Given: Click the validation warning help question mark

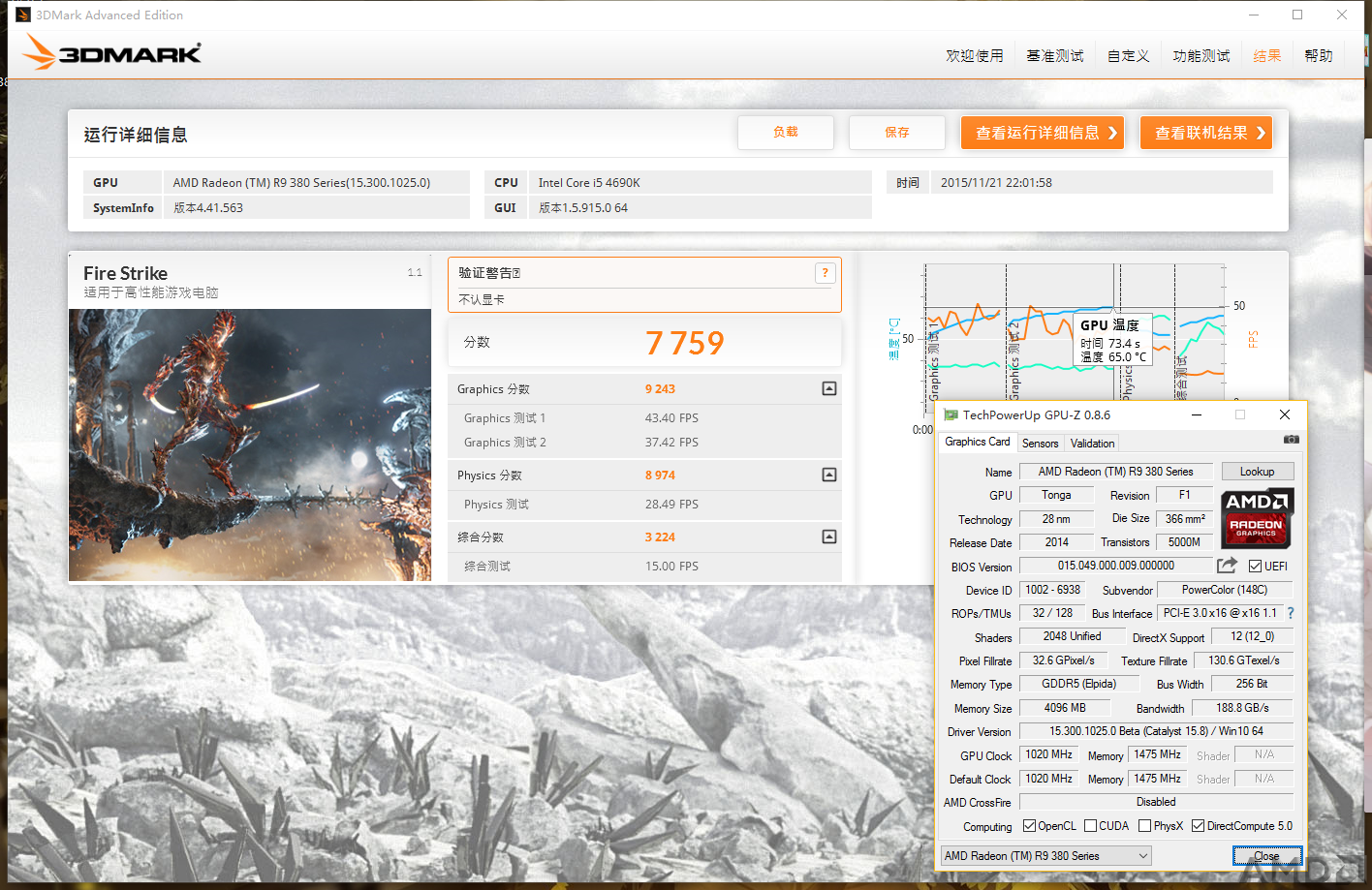Looking at the screenshot, I should pos(825,273).
